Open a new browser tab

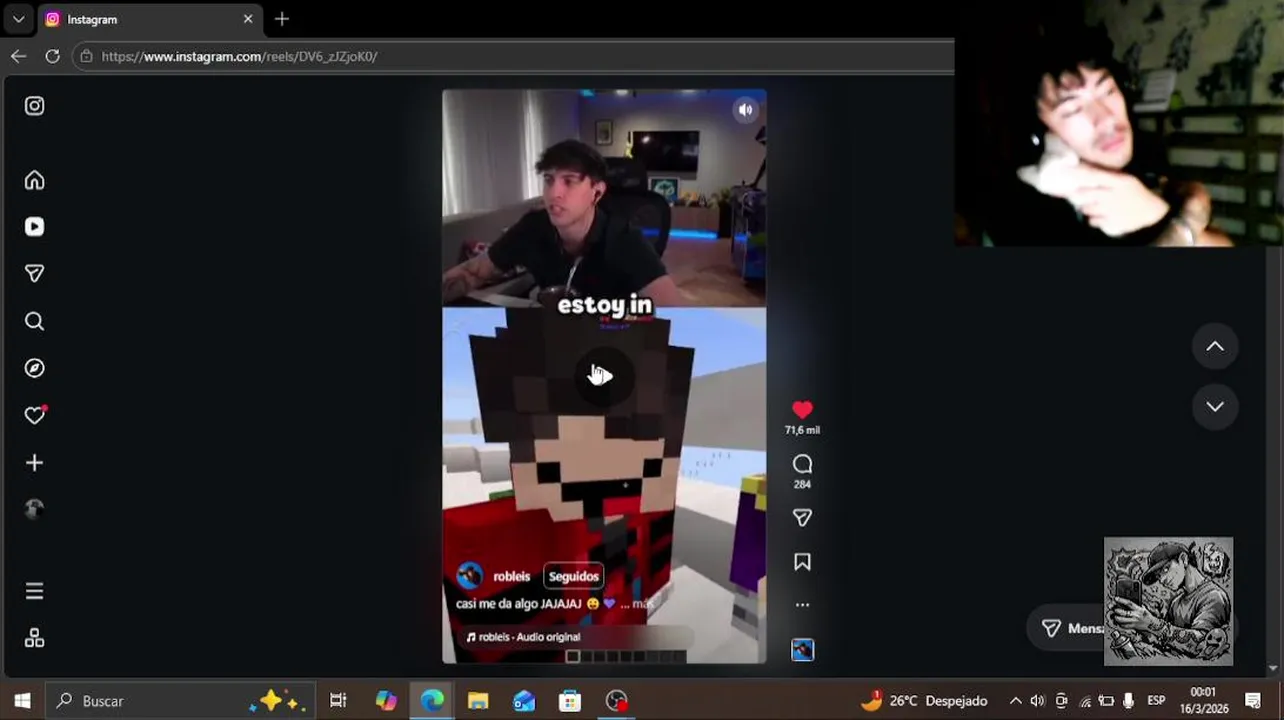282,19
